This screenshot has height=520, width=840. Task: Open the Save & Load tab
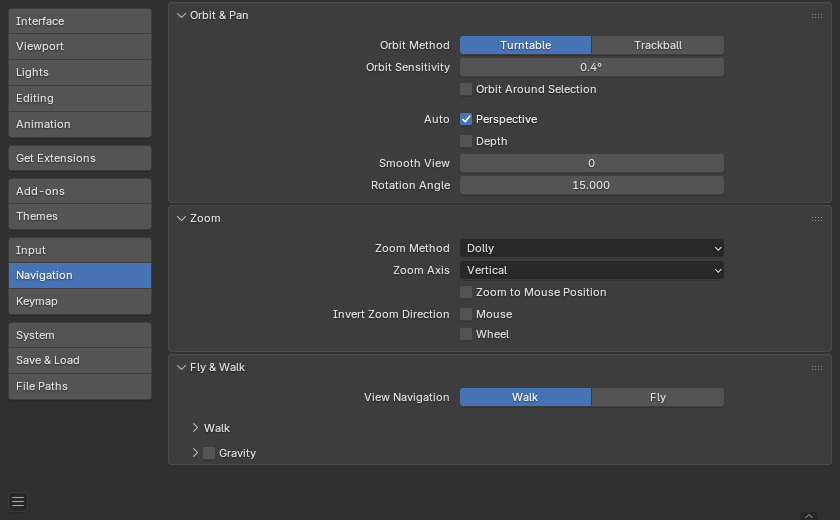coord(80,360)
